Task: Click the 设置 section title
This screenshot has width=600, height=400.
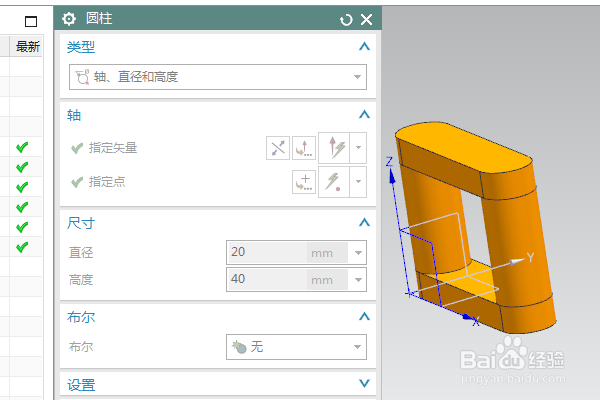Action: [81, 385]
